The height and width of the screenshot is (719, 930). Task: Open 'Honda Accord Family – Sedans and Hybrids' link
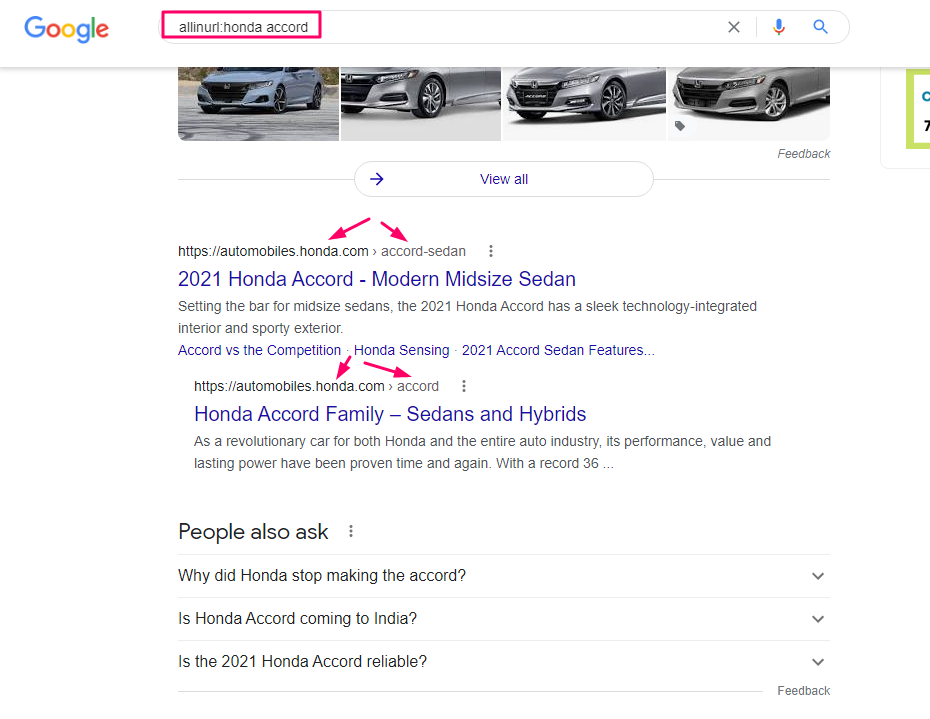(390, 414)
